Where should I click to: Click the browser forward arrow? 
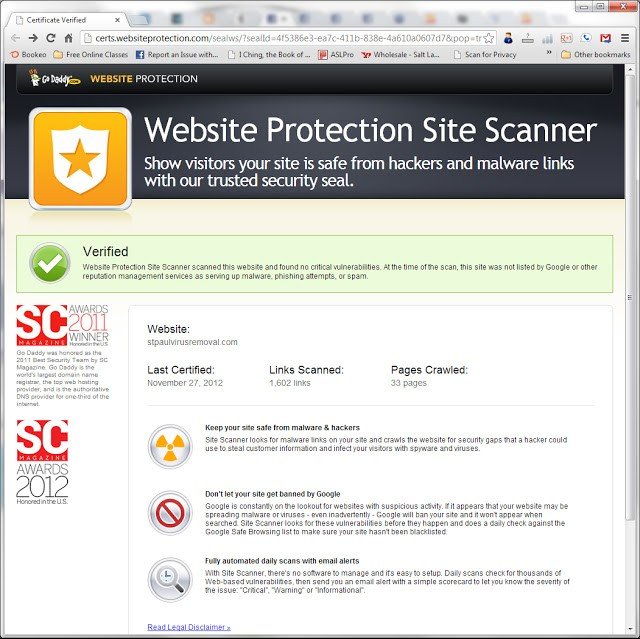33,38
